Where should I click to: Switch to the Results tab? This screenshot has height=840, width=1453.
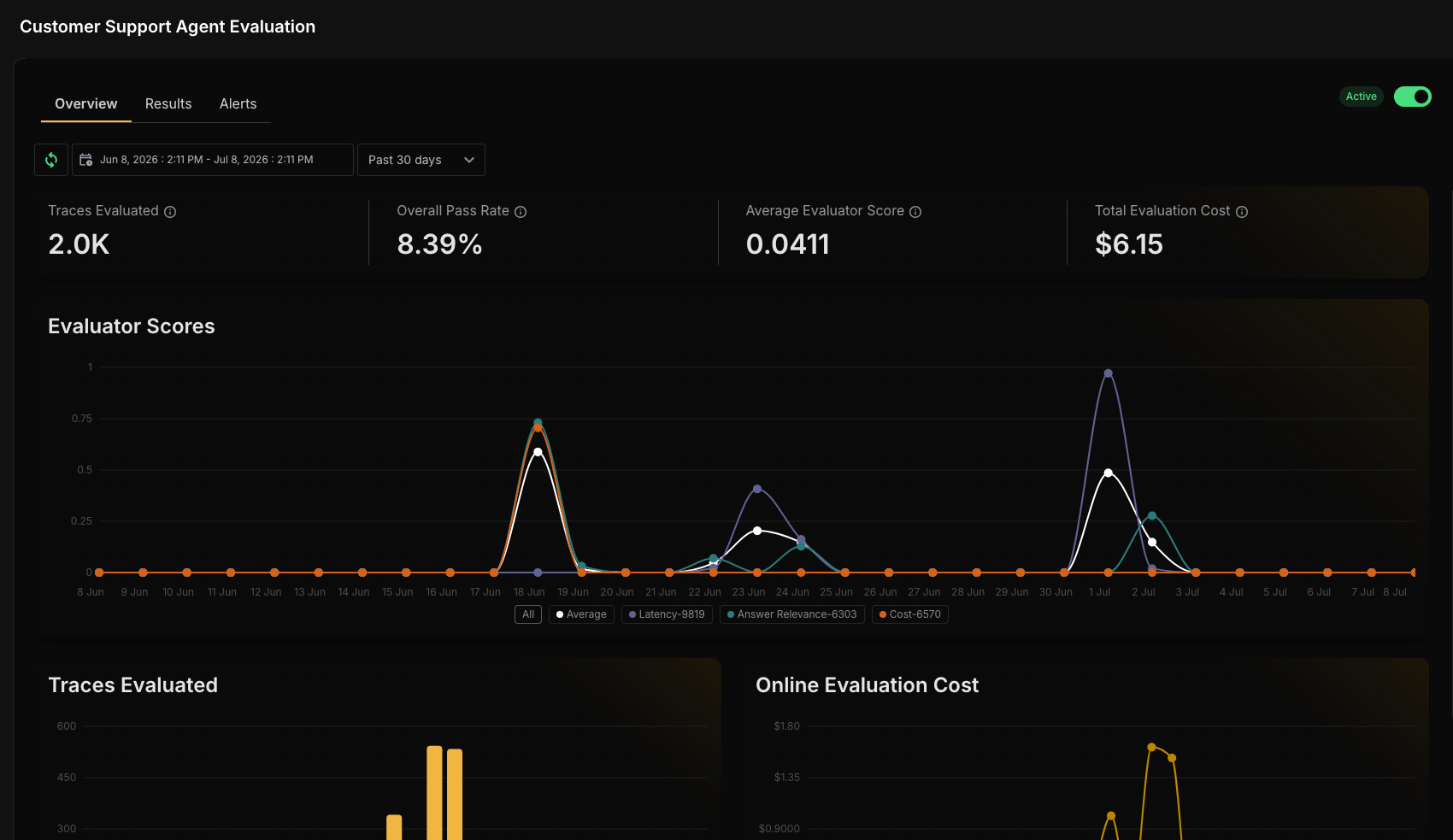tap(168, 103)
